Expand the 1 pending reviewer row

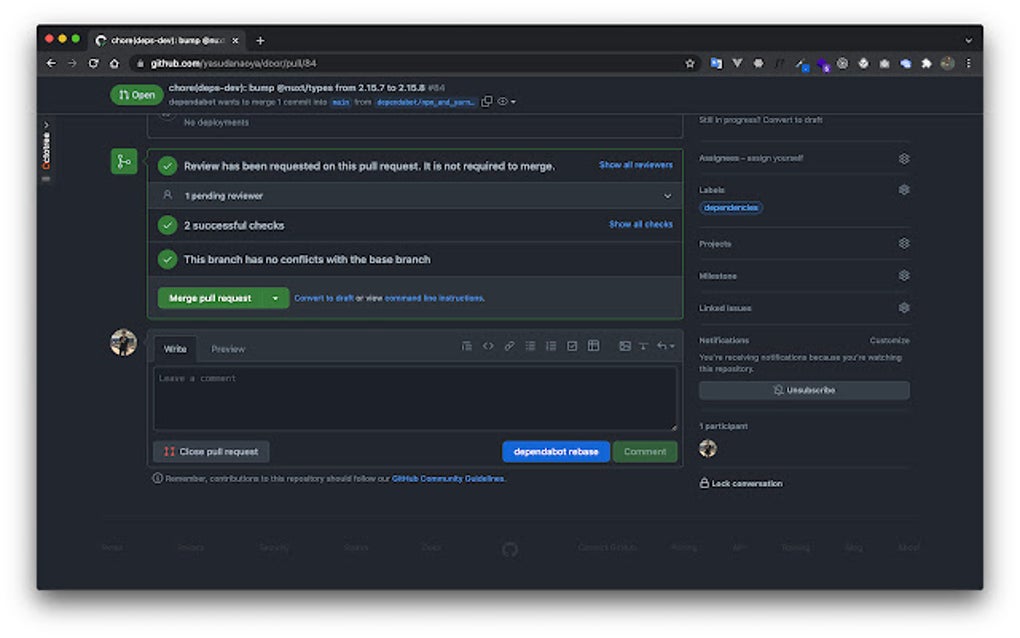pyautogui.click(x=415, y=196)
